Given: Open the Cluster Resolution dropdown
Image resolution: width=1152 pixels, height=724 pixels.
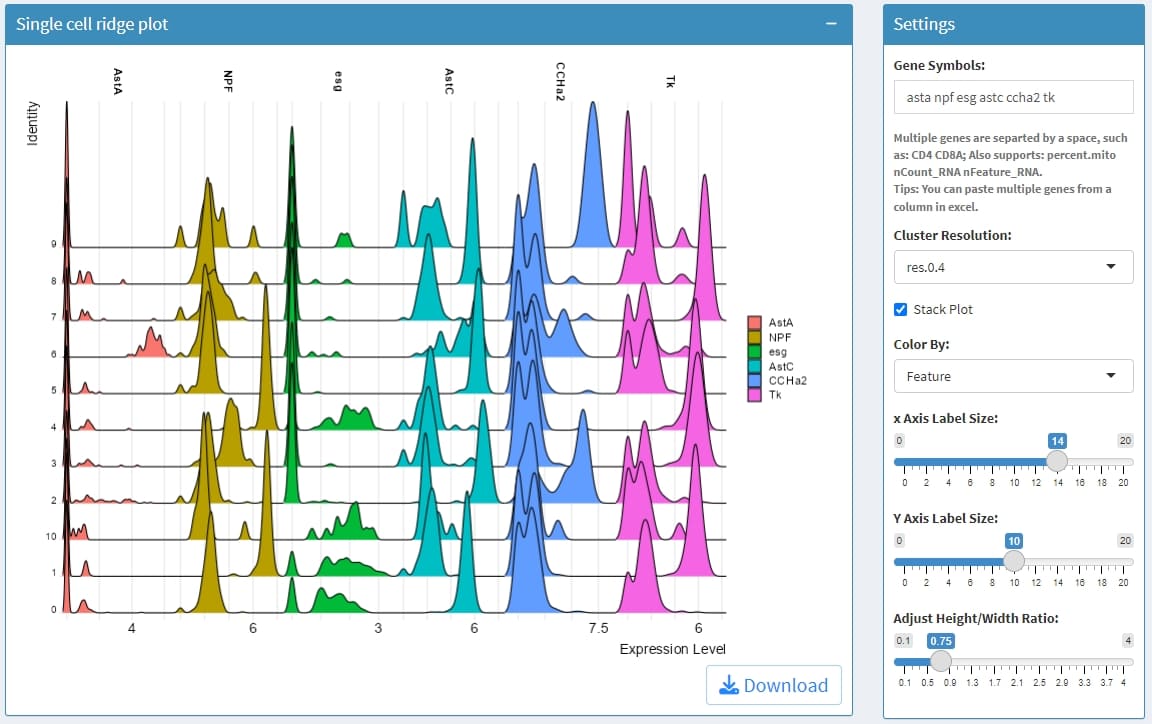Looking at the screenshot, I should 1013,267.
